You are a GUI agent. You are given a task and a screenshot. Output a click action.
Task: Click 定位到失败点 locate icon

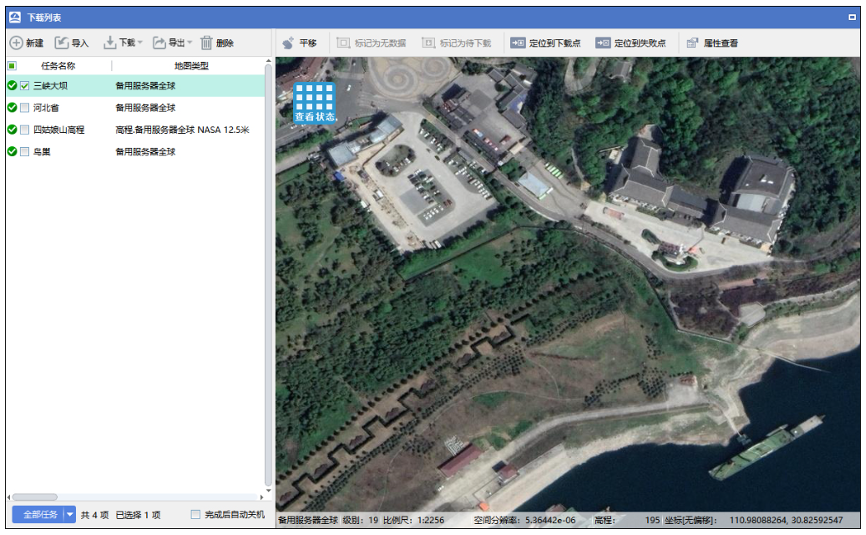tap(603, 43)
